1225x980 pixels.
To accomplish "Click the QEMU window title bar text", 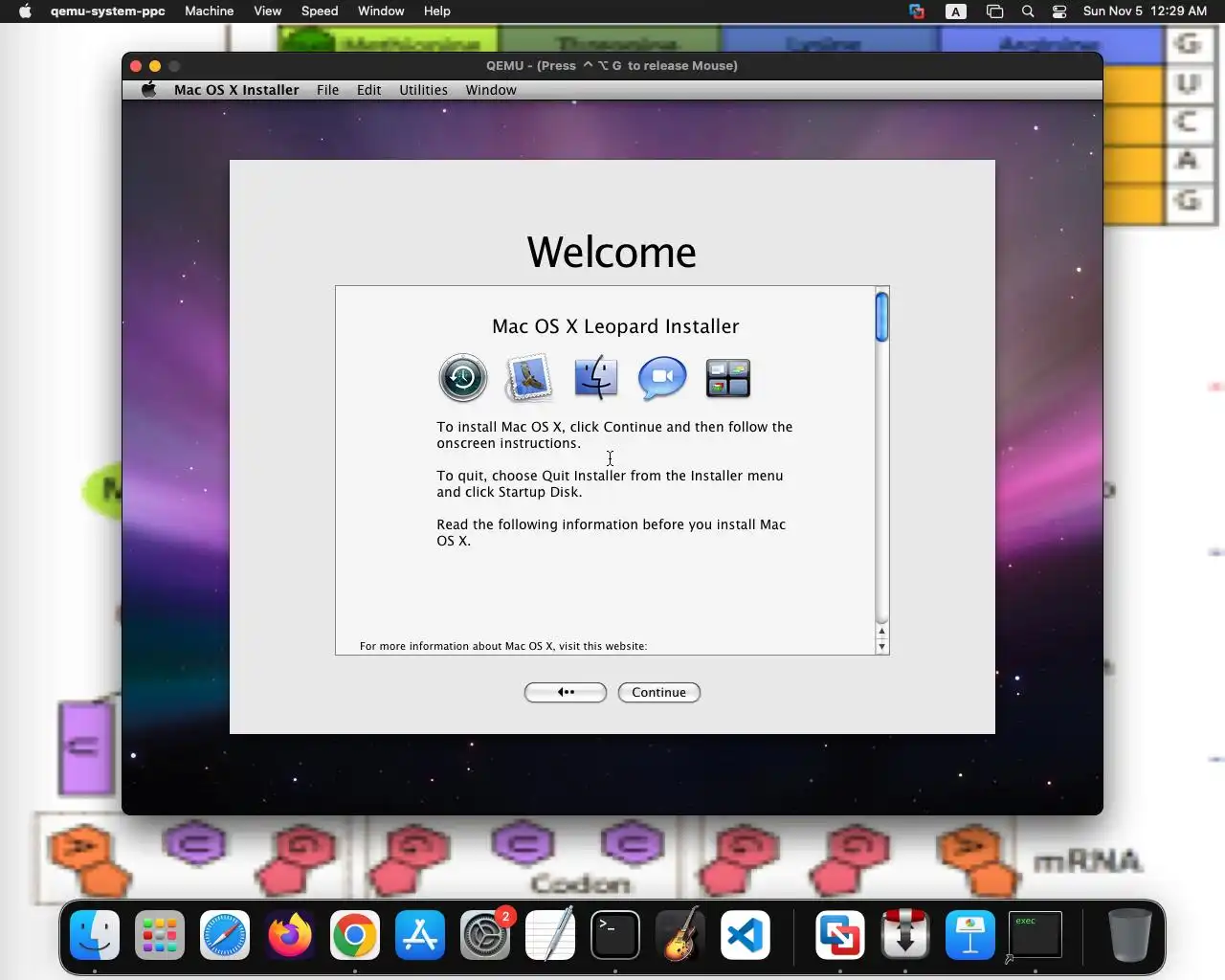I will [612, 66].
